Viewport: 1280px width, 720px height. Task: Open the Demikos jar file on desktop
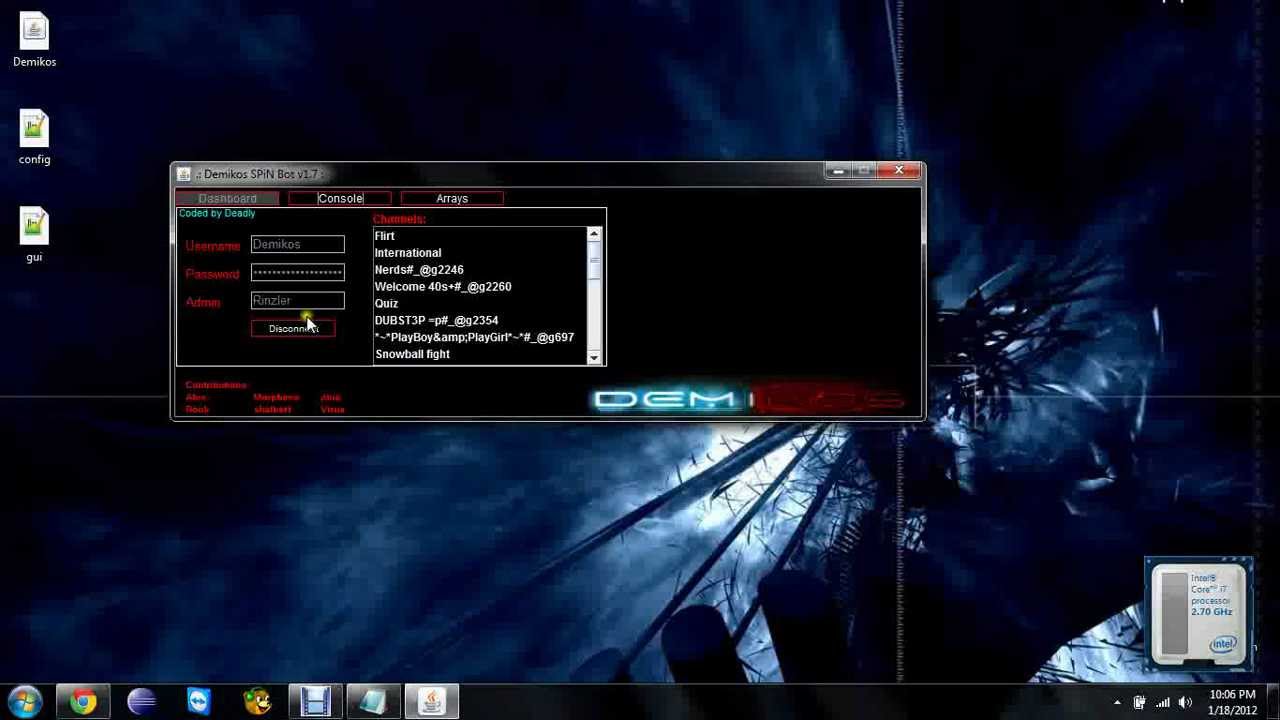pos(34,41)
